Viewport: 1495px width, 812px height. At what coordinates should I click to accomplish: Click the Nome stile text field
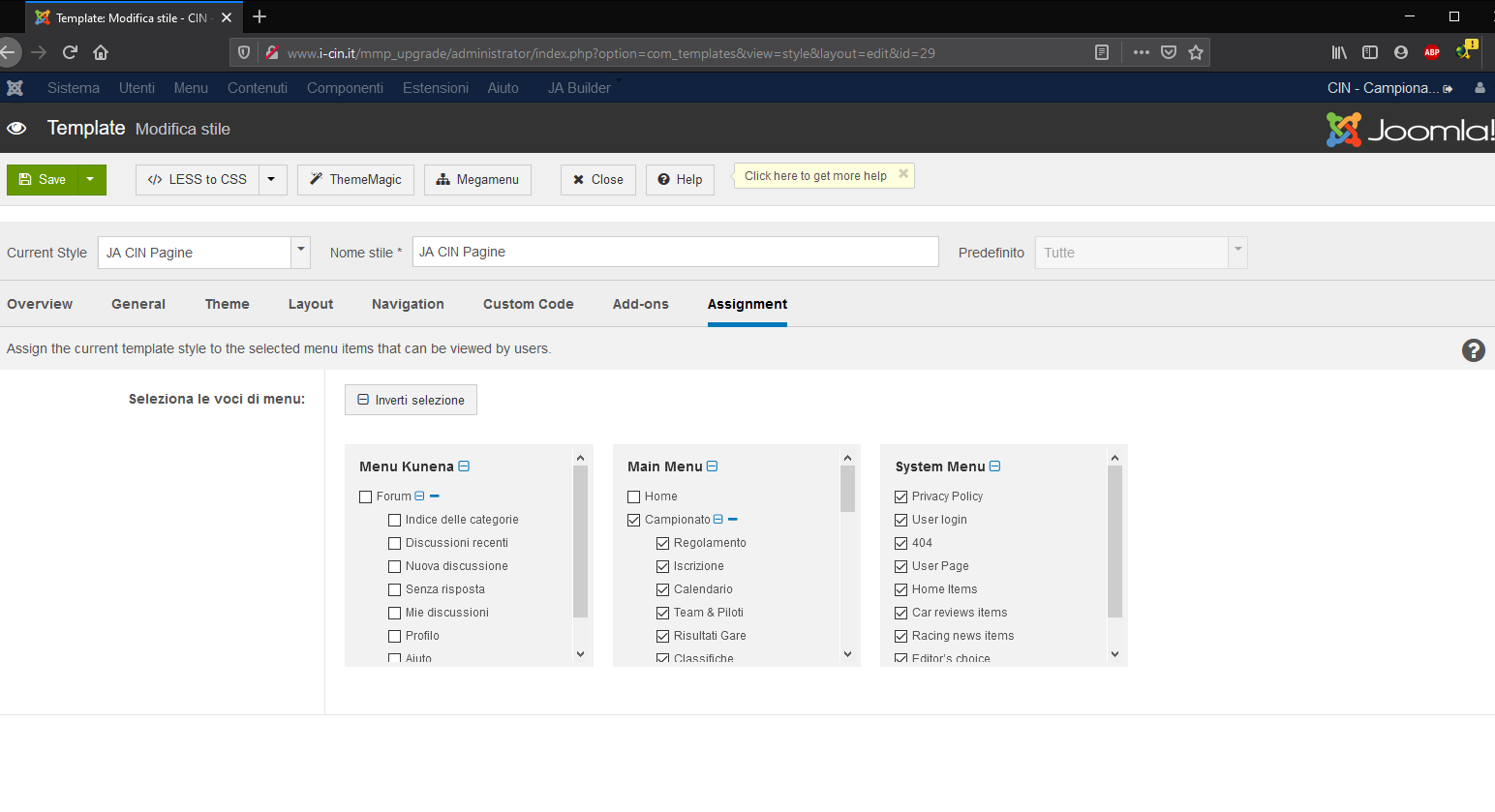(x=675, y=252)
